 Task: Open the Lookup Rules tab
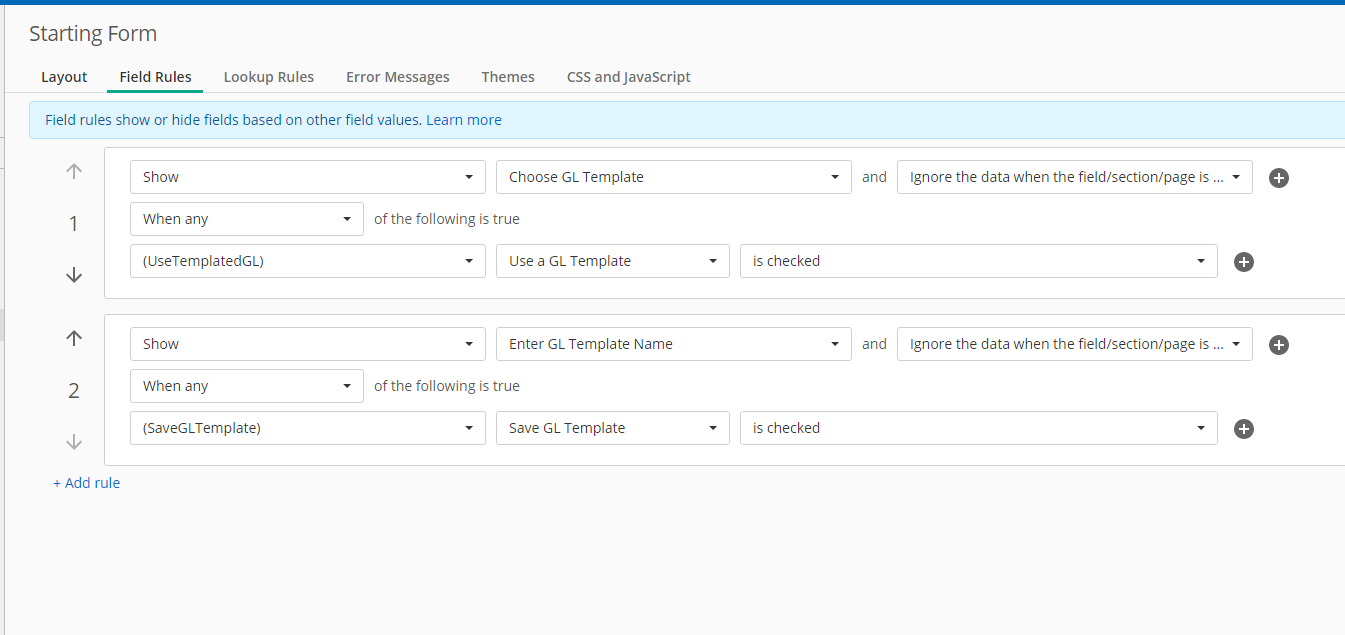[269, 77]
